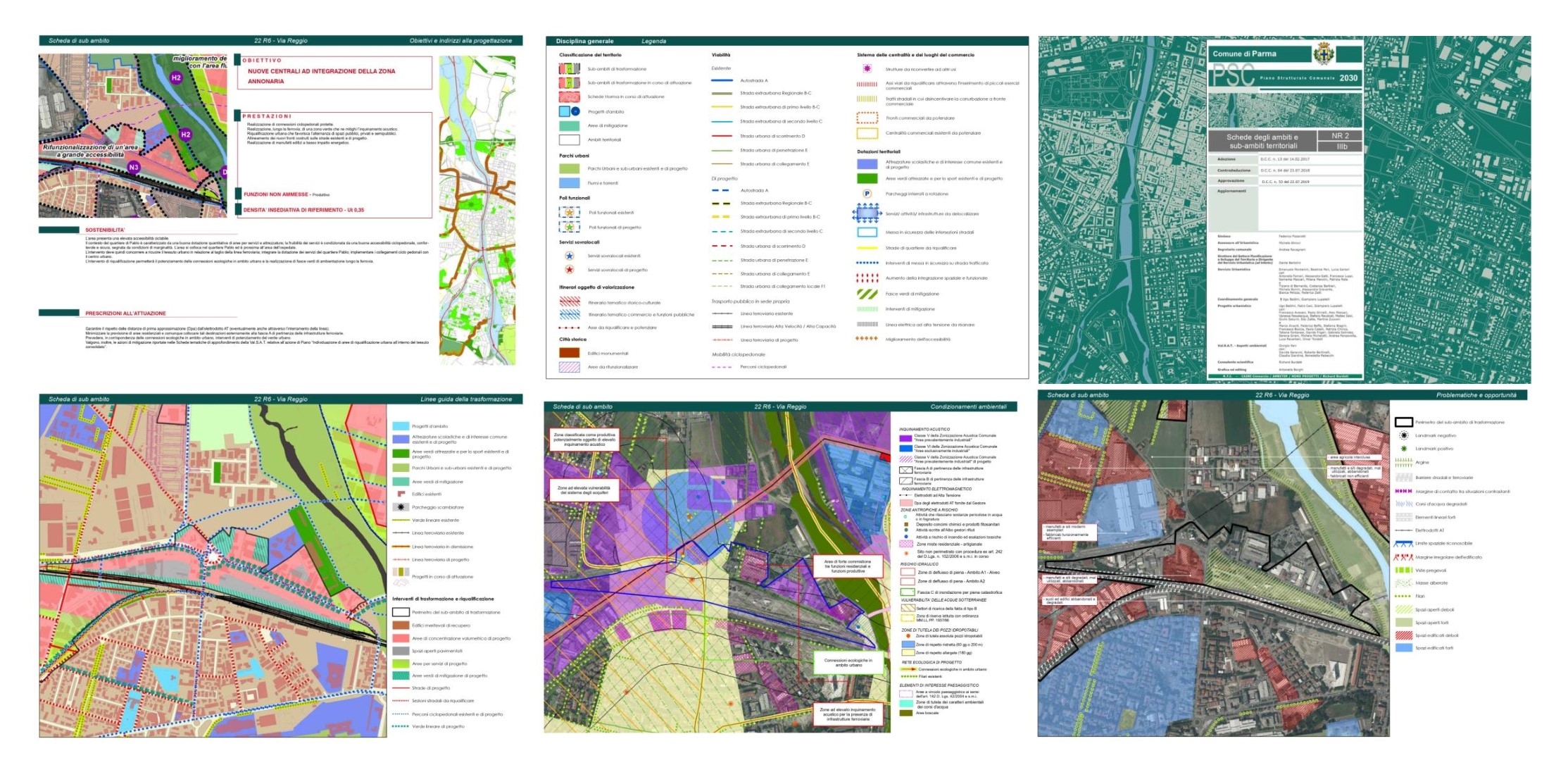Click the Edifici monumentali brown color swatch

569,353
